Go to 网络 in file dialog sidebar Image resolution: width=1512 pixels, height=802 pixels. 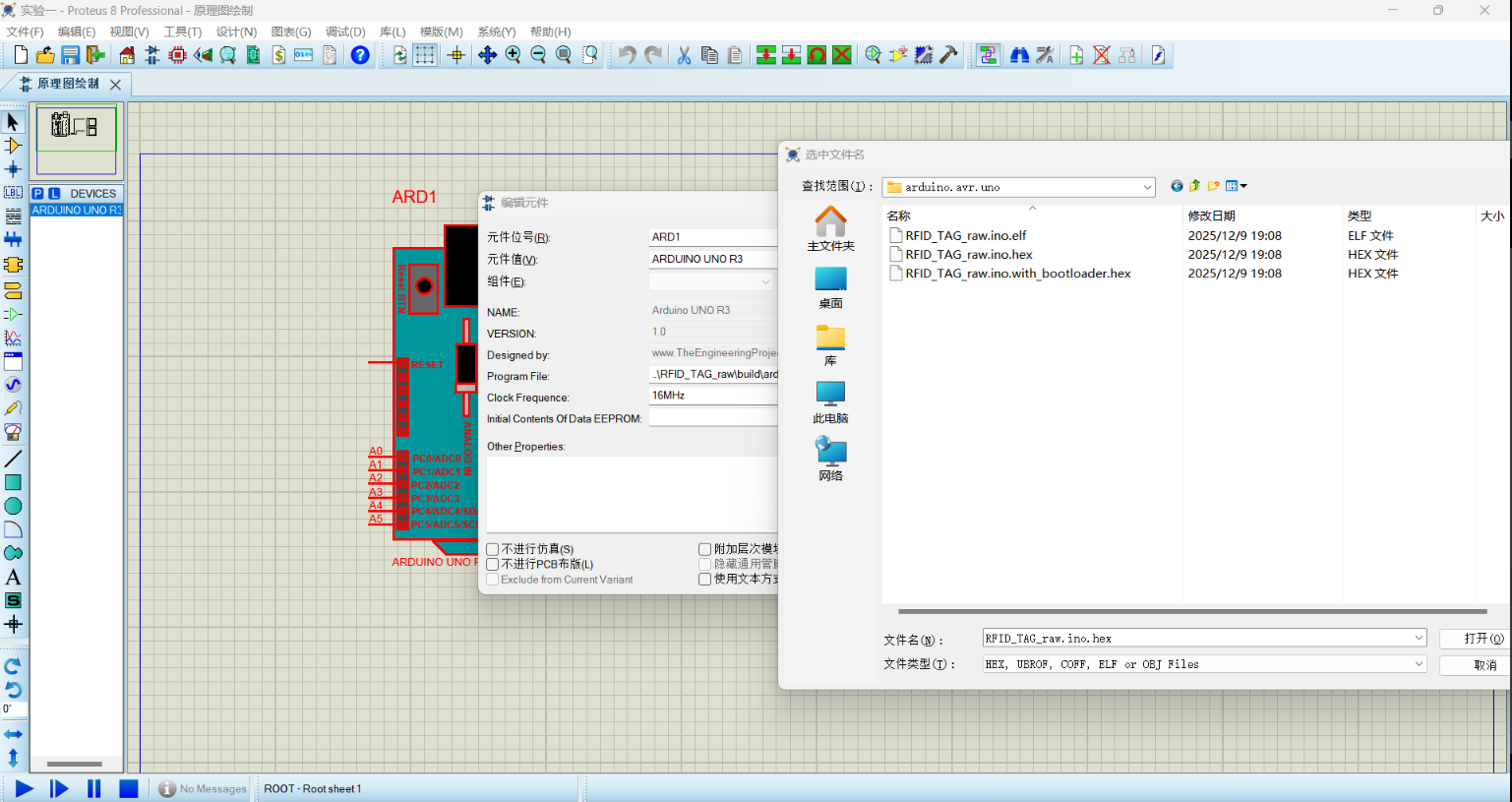click(830, 460)
